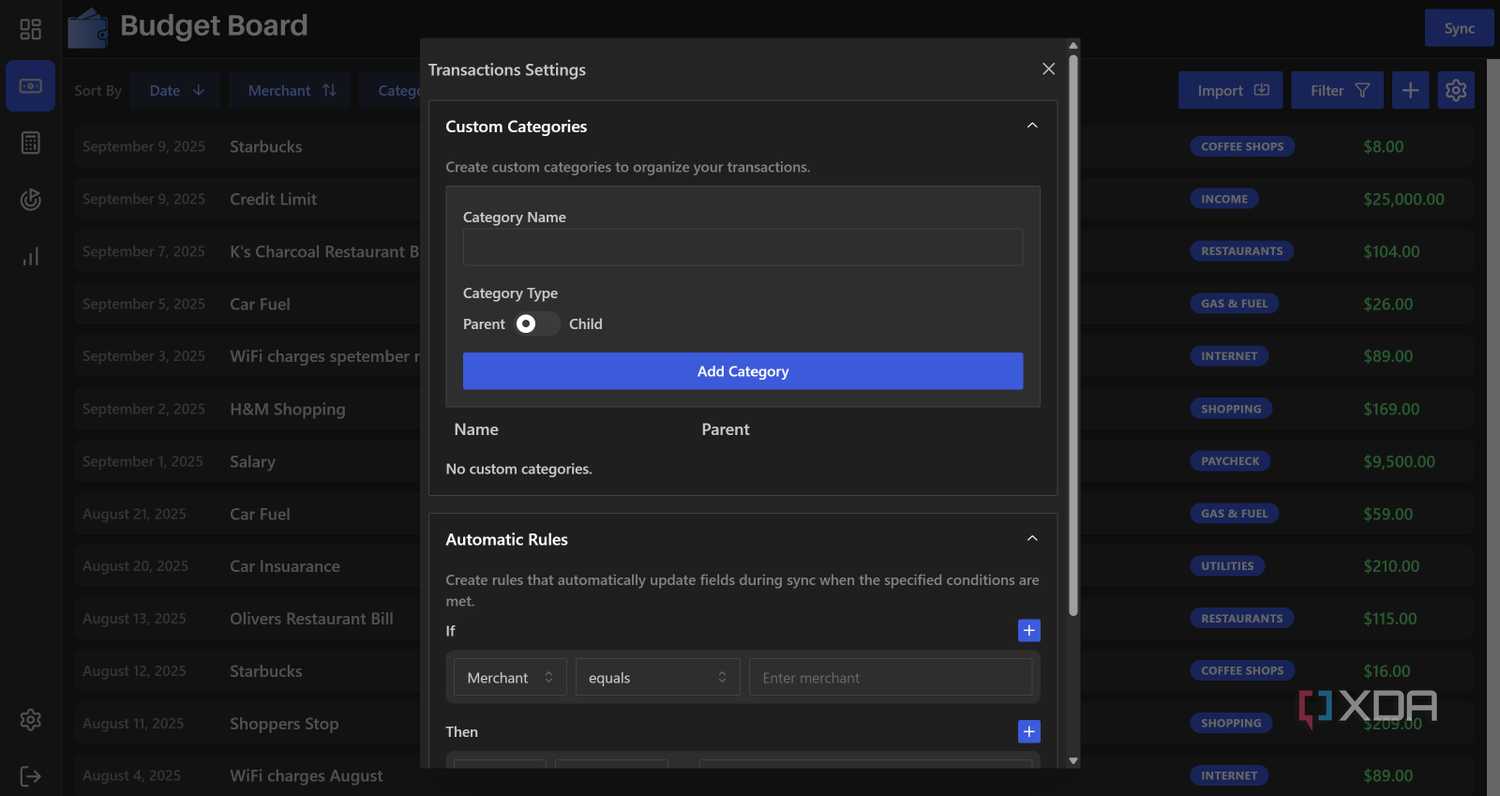
Task: Collapse the Custom Categories section
Action: (x=1032, y=126)
